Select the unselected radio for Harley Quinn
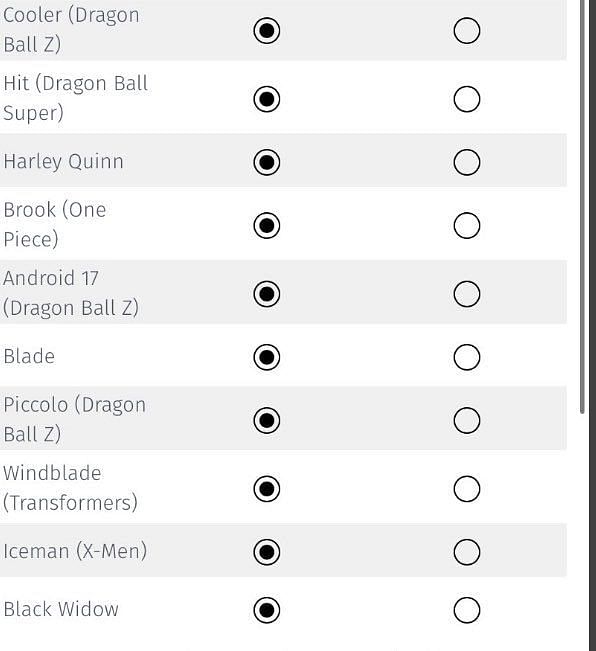Viewport: 596px width, 651px height. (x=467, y=162)
